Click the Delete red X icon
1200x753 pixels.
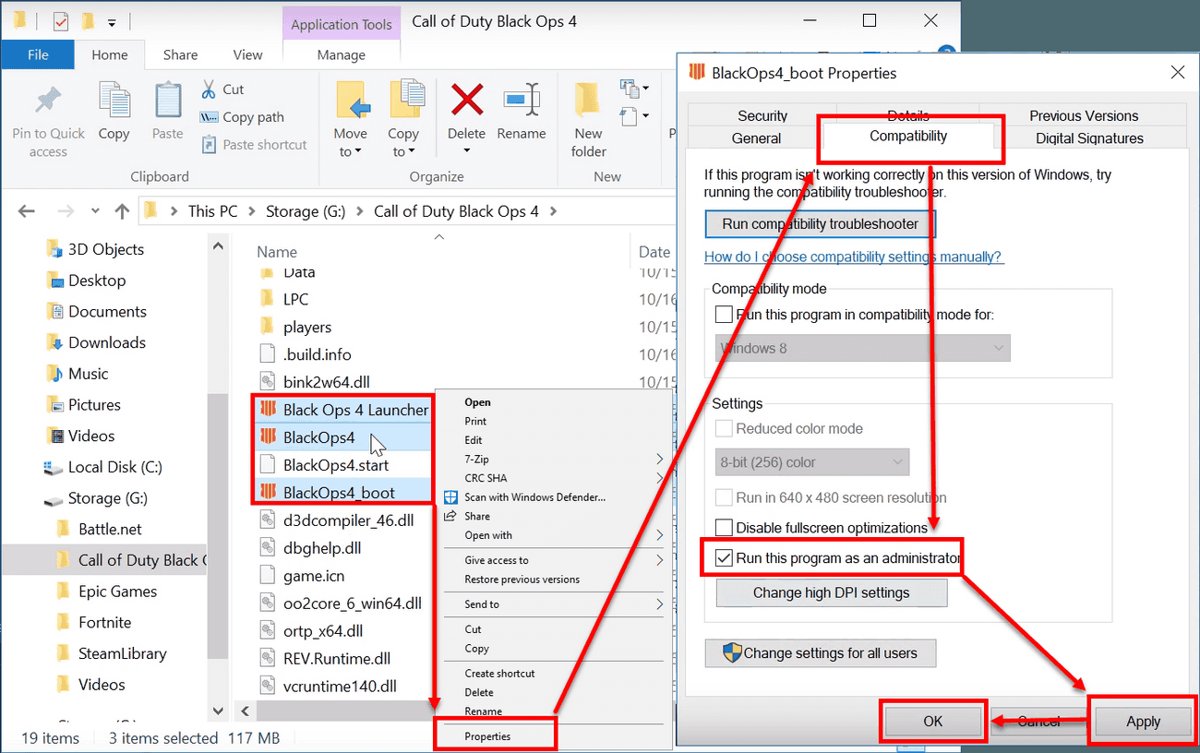[466, 101]
